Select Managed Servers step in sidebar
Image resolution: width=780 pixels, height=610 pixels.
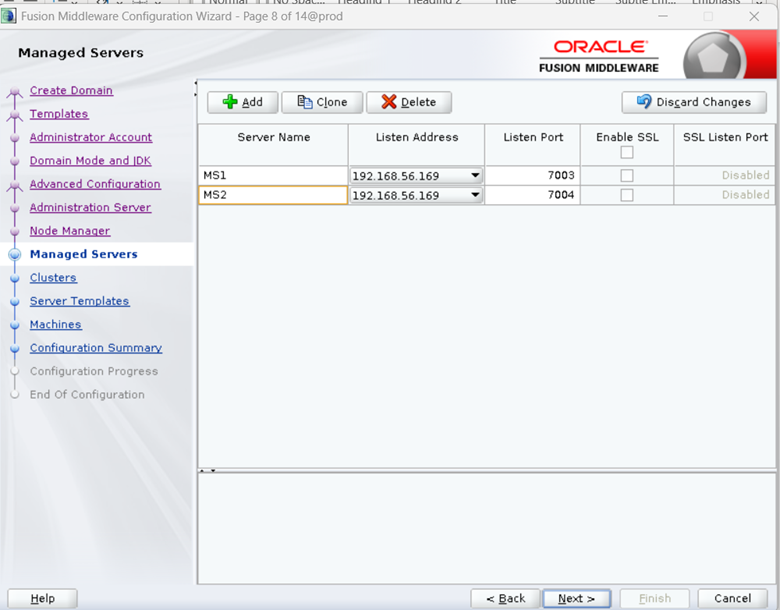coord(84,254)
